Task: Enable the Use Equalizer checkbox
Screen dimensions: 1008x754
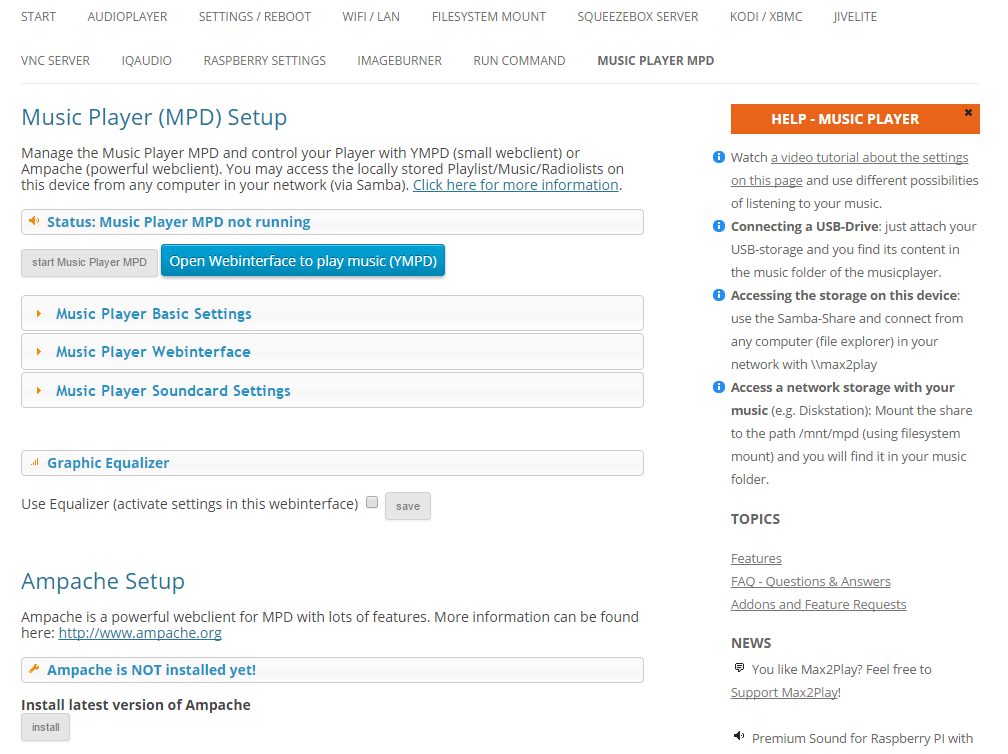Action: [x=372, y=503]
